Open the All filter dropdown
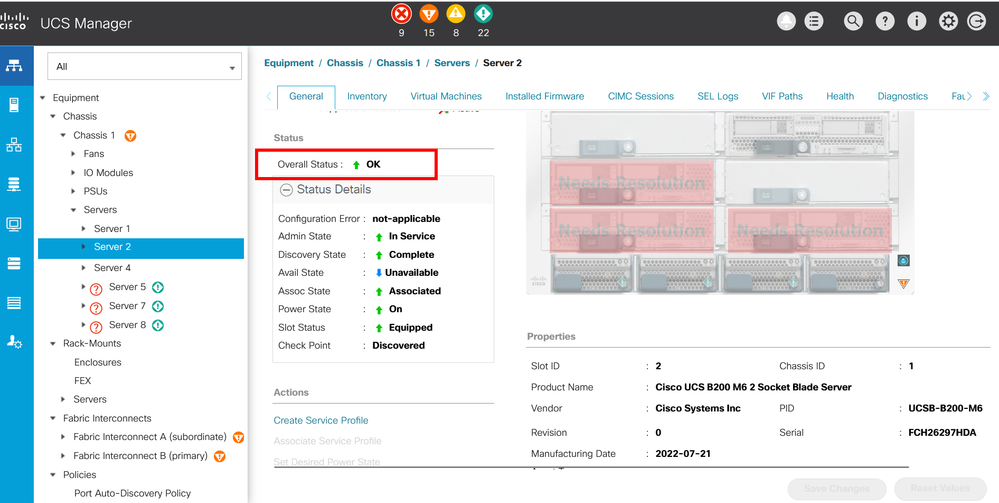The width and height of the screenshot is (999, 503). coord(145,66)
